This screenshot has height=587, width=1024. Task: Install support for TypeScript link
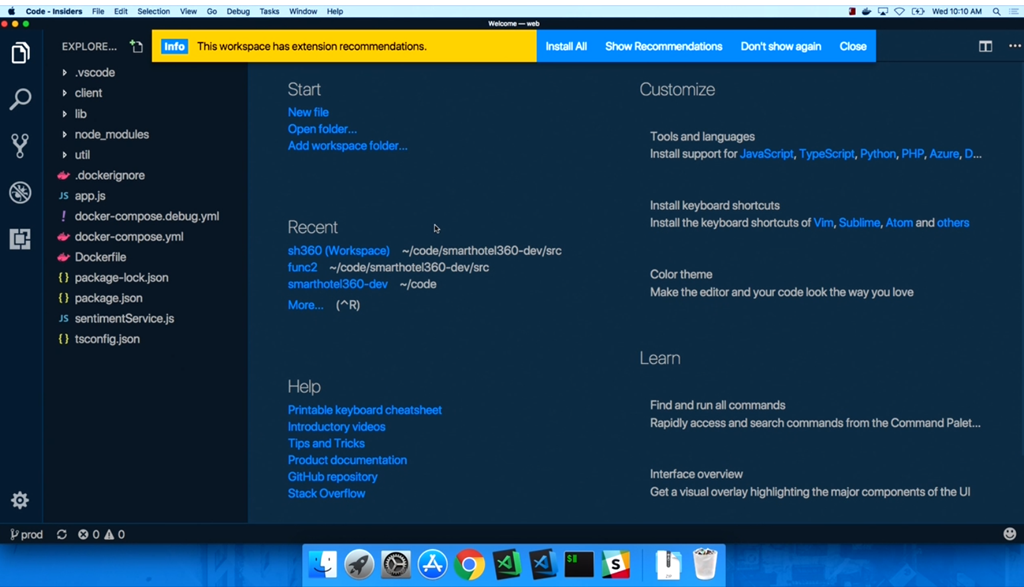pyautogui.click(x=826, y=154)
